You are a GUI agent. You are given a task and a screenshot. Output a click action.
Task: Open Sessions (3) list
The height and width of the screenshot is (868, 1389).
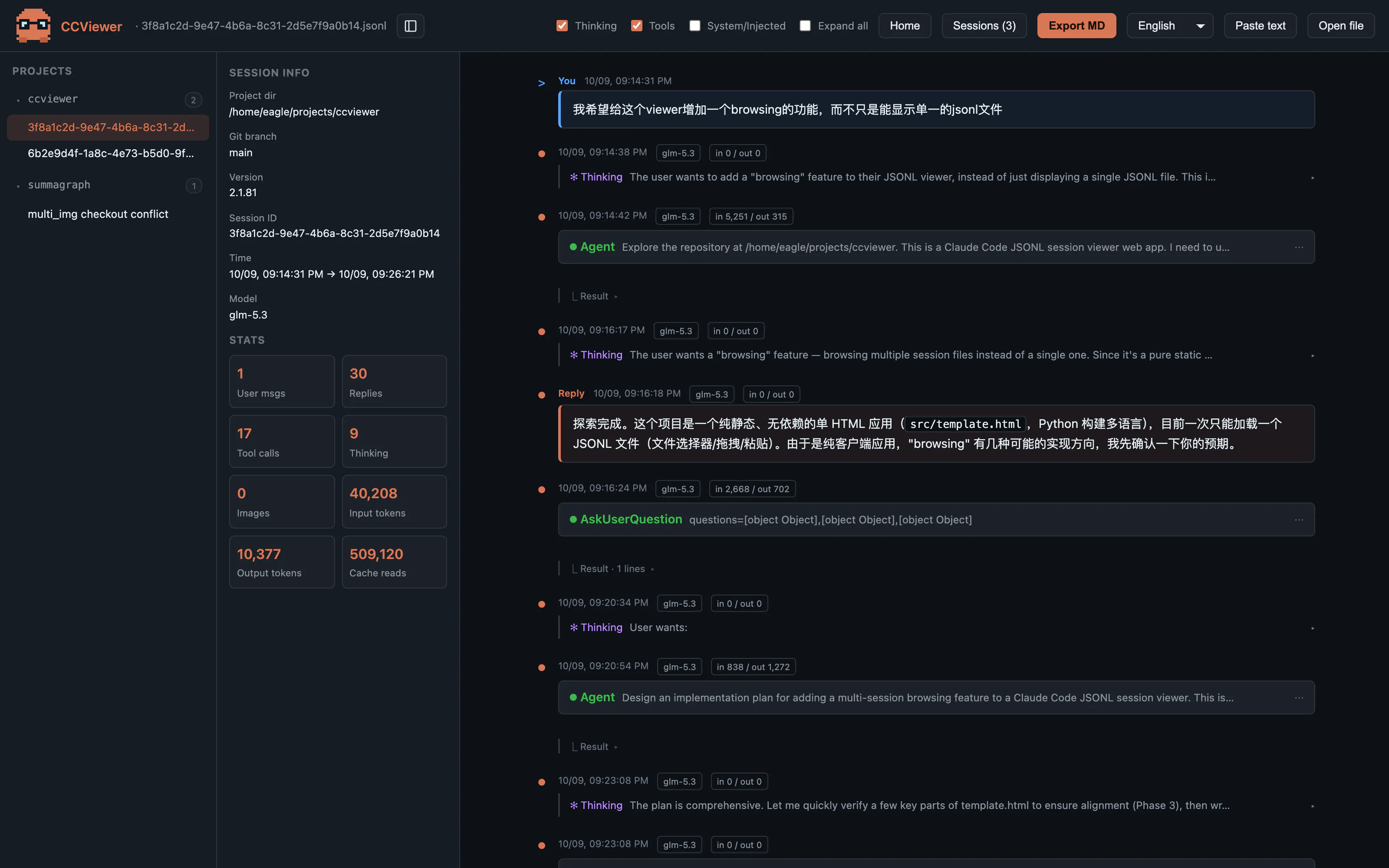point(984,26)
